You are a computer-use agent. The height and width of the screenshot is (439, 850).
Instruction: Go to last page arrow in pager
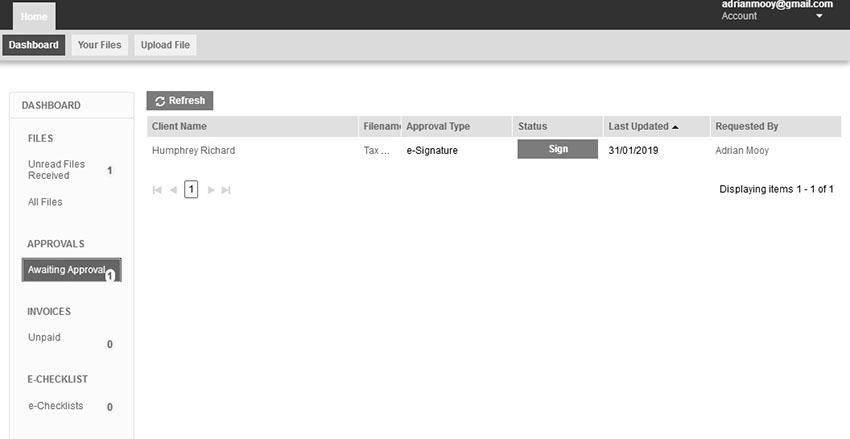[x=226, y=190]
